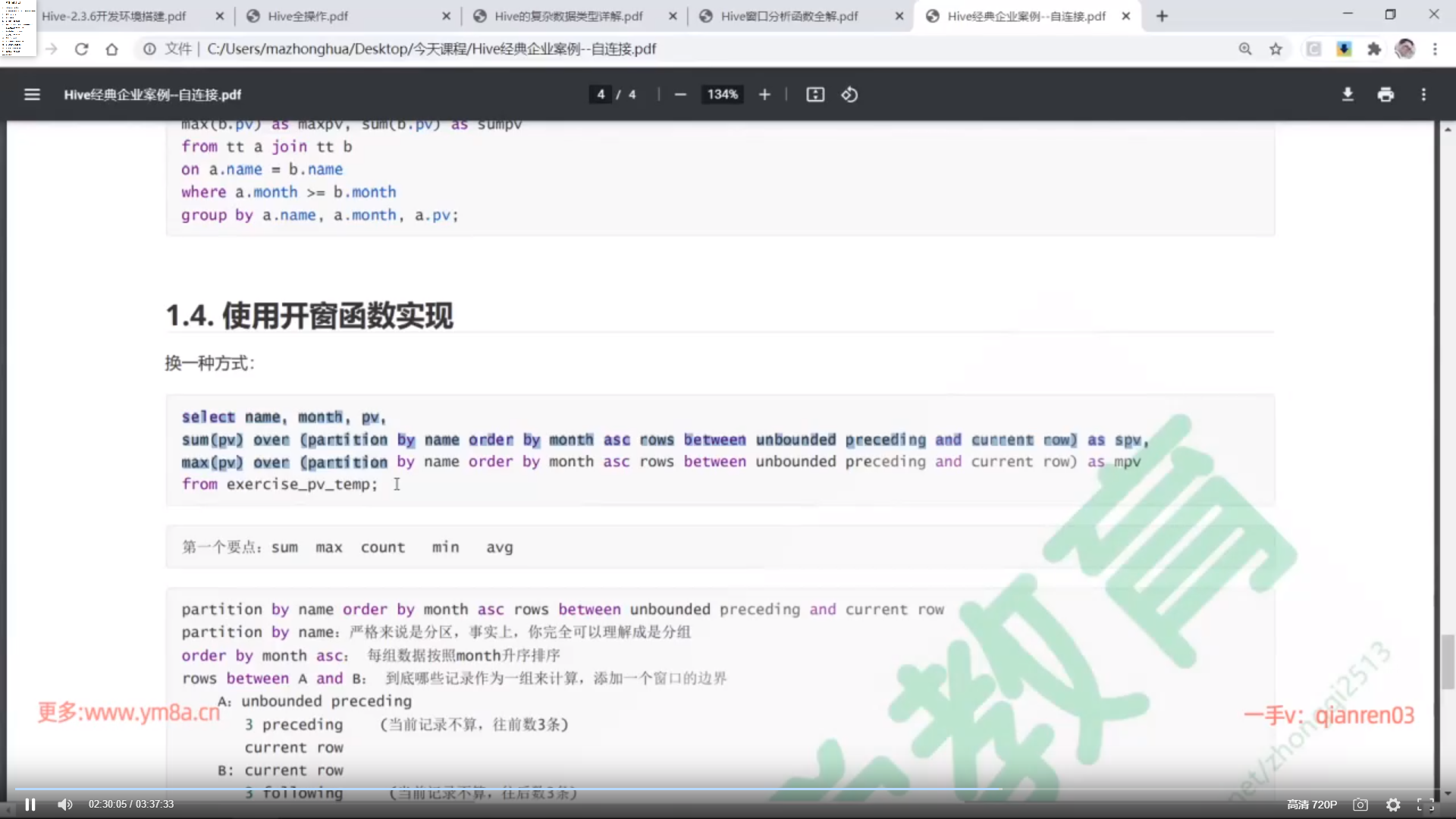Rotate the PDF counterclockwise

[x=849, y=95]
